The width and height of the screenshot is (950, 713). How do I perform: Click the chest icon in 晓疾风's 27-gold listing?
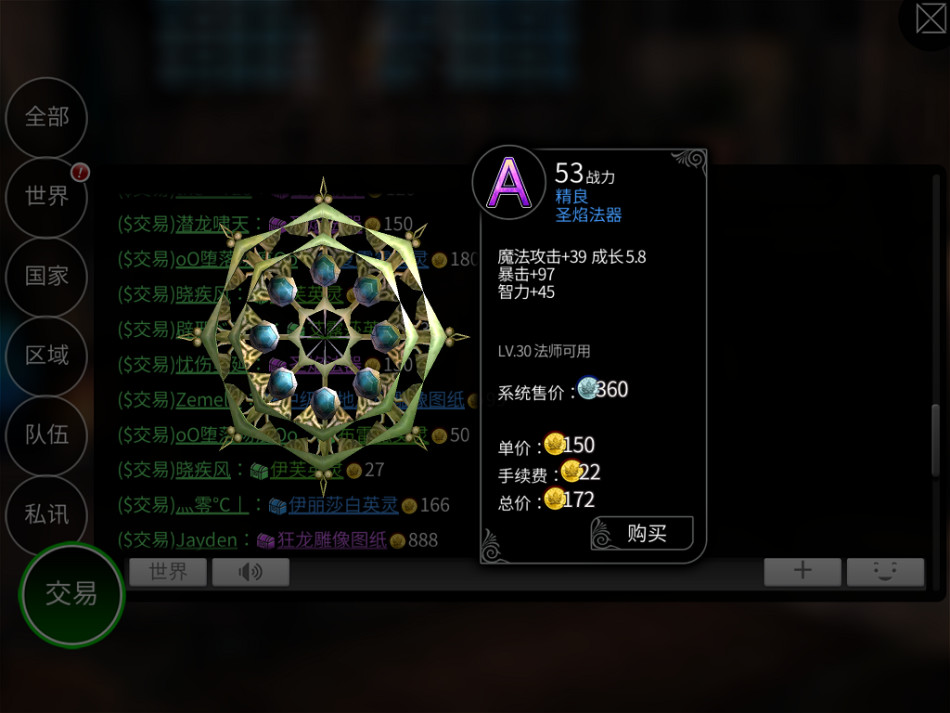(259, 471)
